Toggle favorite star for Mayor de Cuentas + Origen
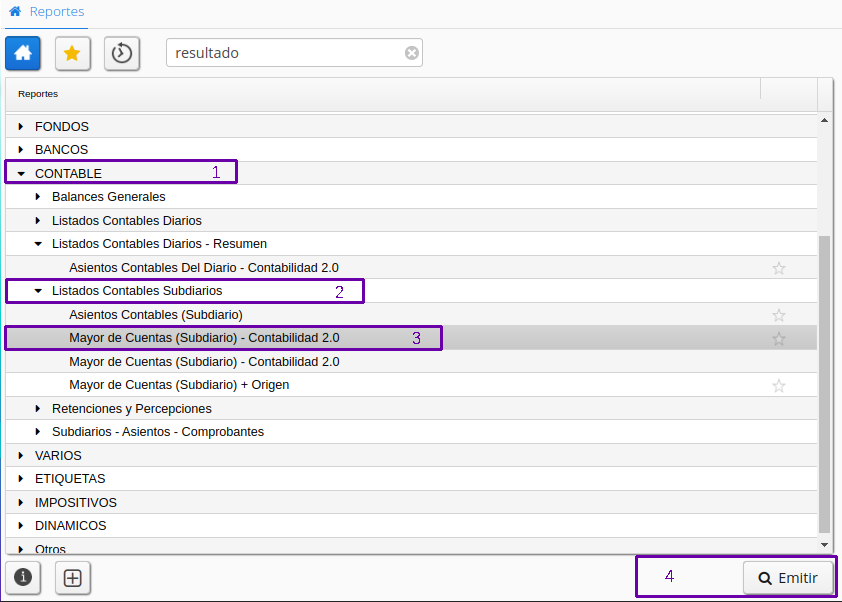The image size is (842, 602). pyautogui.click(x=779, y=386)
